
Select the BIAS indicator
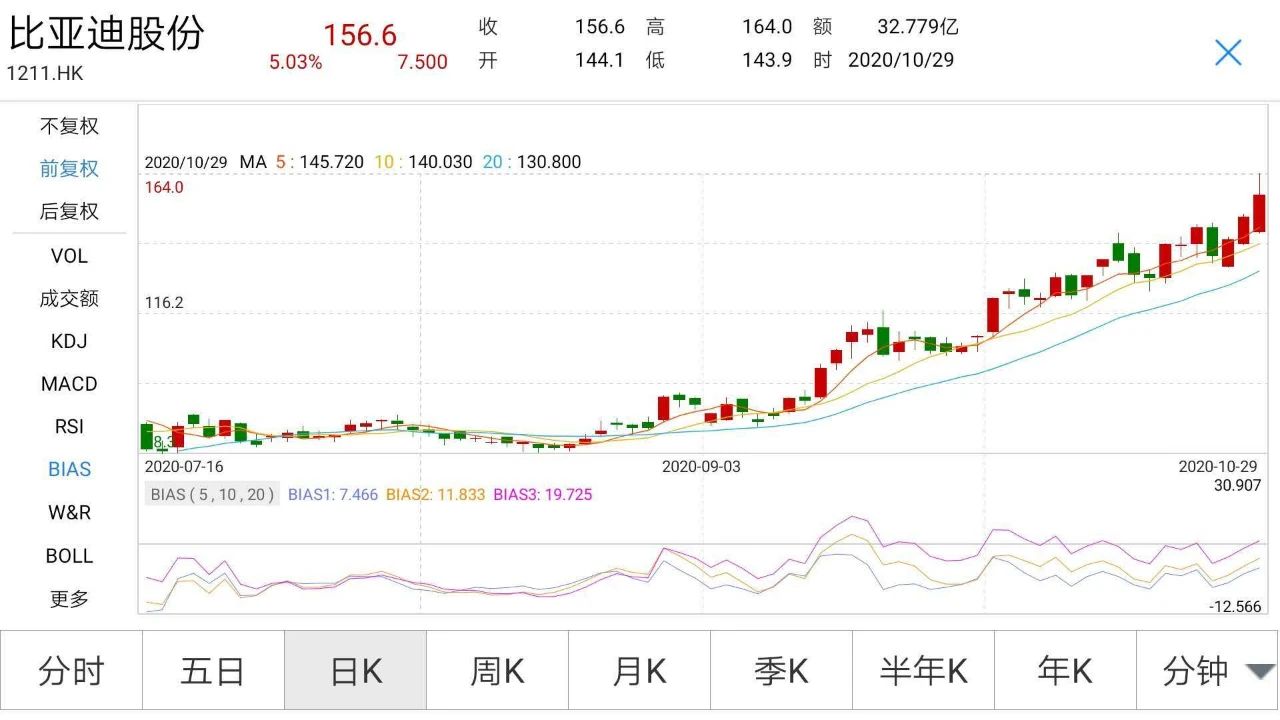pos(69,469)
